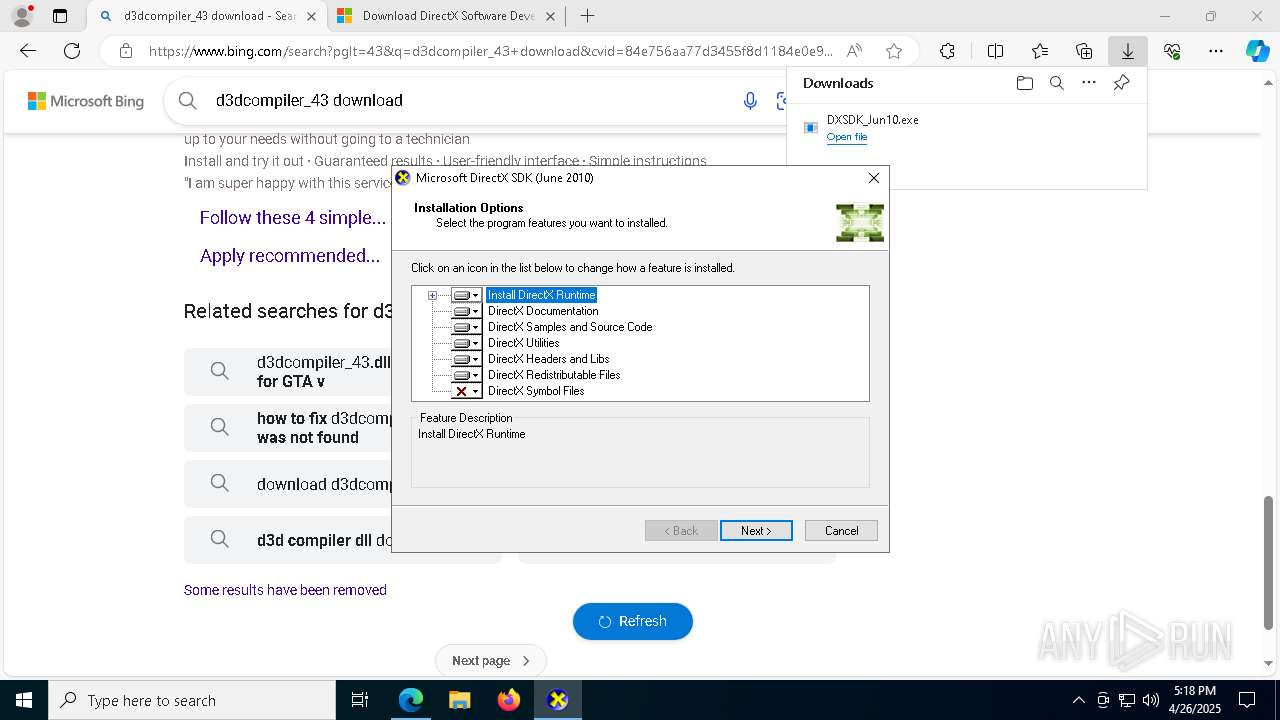Select DirectX Samples and Source Code row
Image resolution: width=1280 pixels, height=720 pixels.
[x=570, y=327]
